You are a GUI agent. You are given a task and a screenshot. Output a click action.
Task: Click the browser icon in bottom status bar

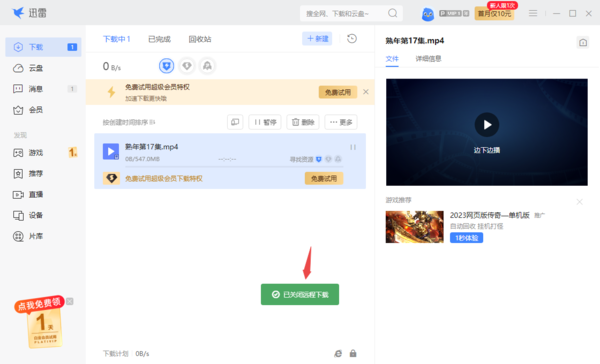pyautogui.click(x=338, y=353)
